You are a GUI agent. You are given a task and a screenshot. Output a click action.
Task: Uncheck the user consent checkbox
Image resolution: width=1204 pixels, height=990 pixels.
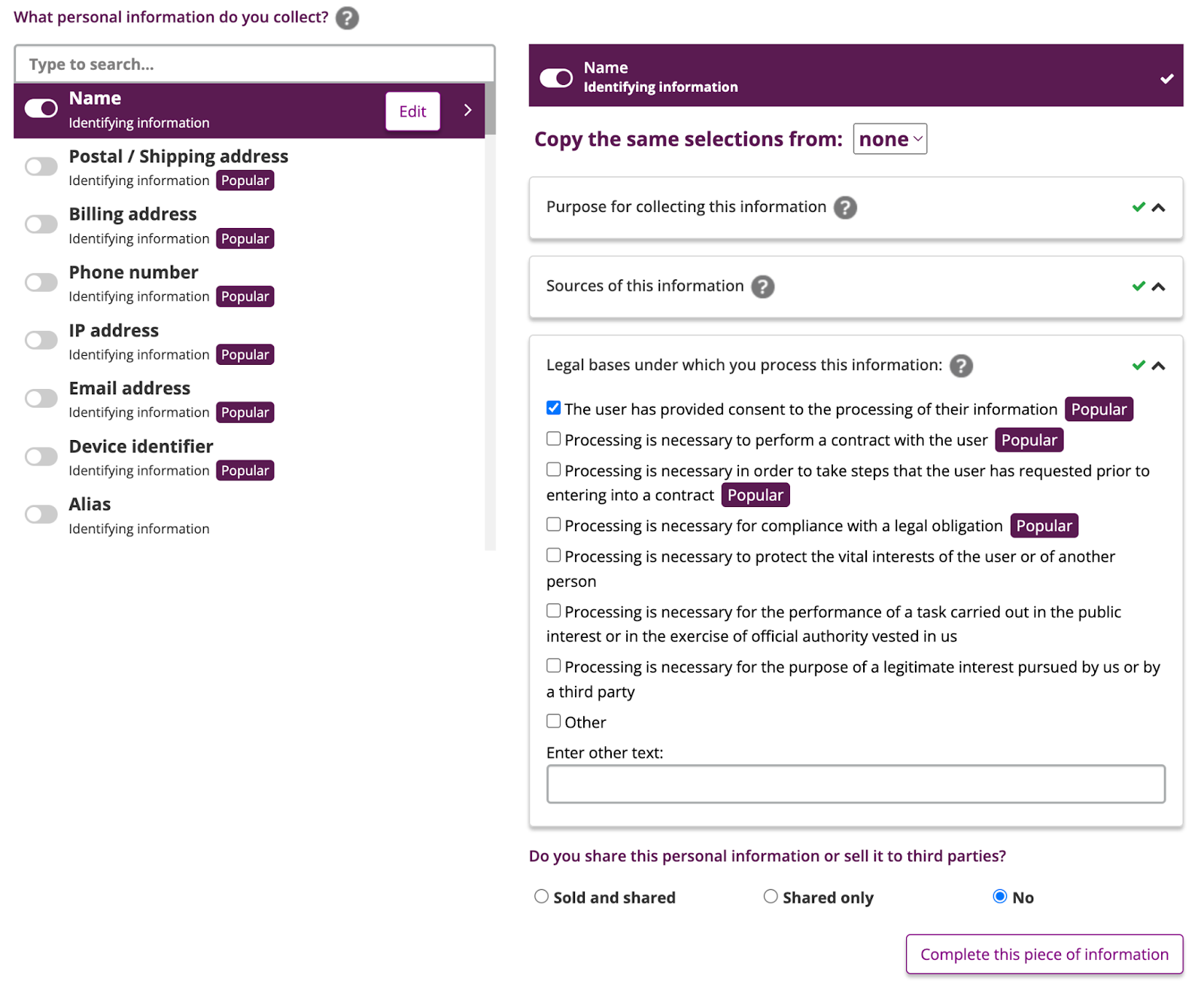[x=554, y=408]
